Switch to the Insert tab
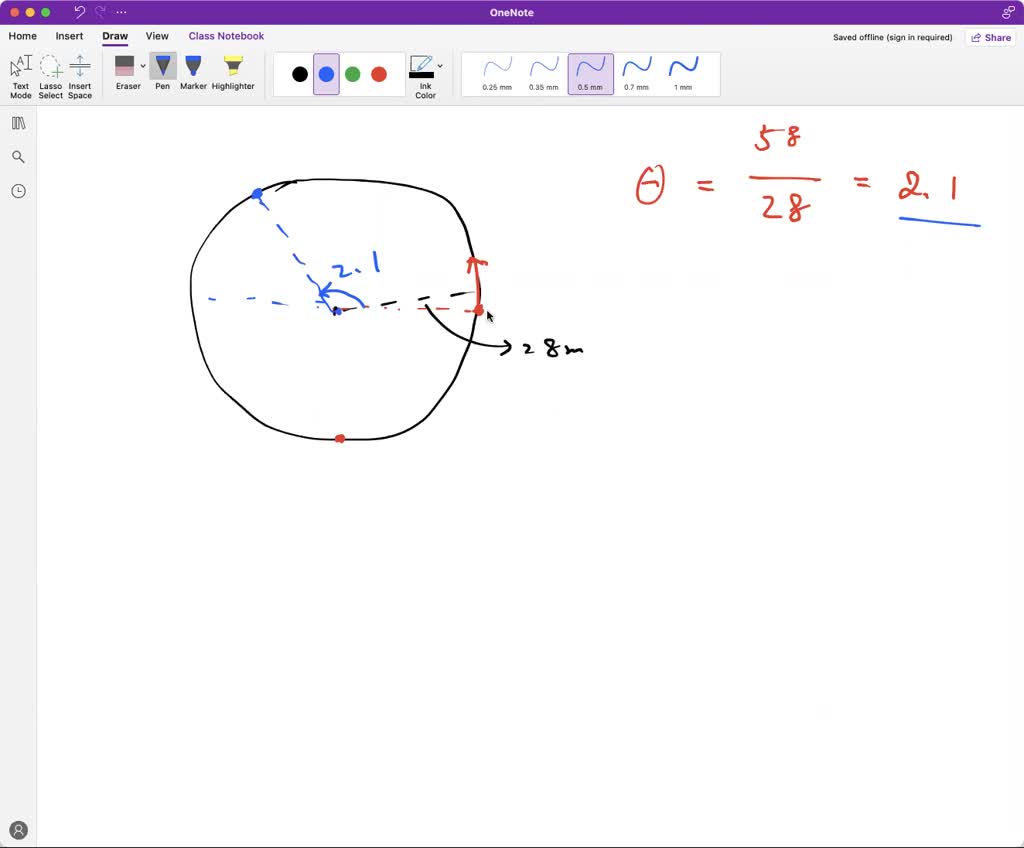This screenshot has width=1024, height=848. coord(69,36)
